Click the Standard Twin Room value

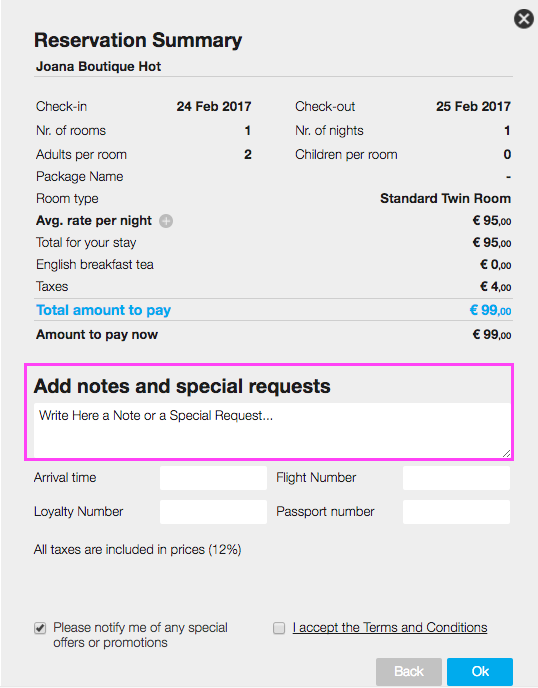(445, 198)
